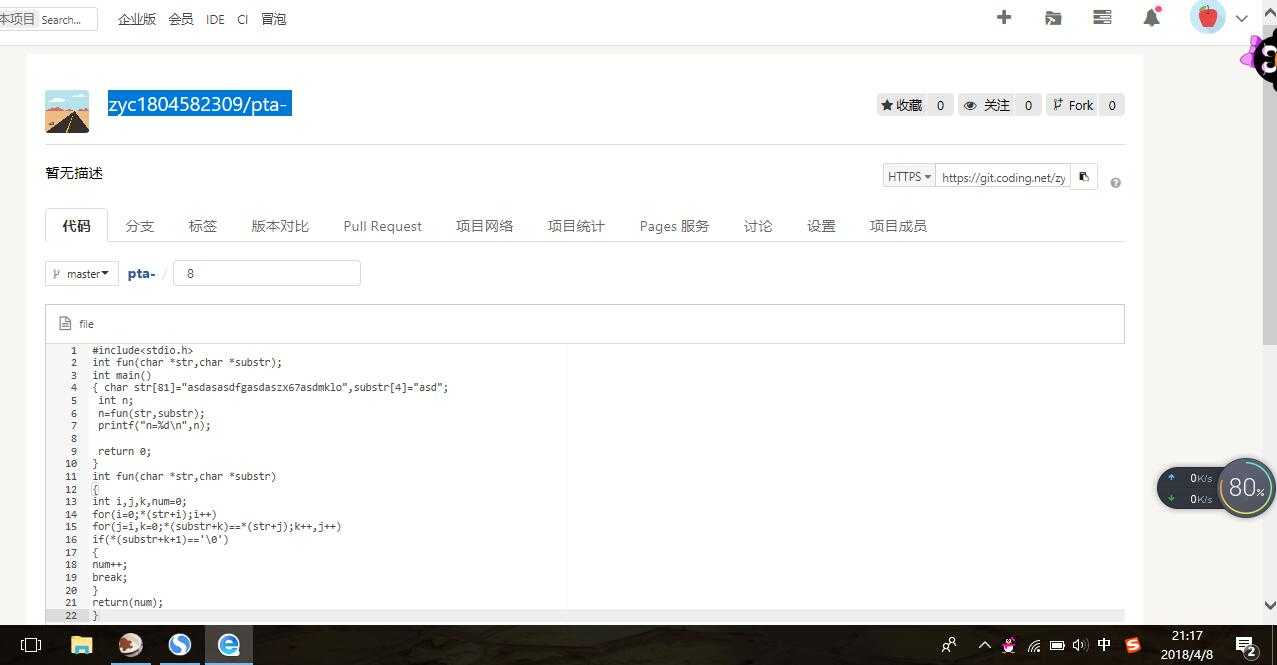
Task: Switch to the 代码 tab
Action: coord(76,226)
